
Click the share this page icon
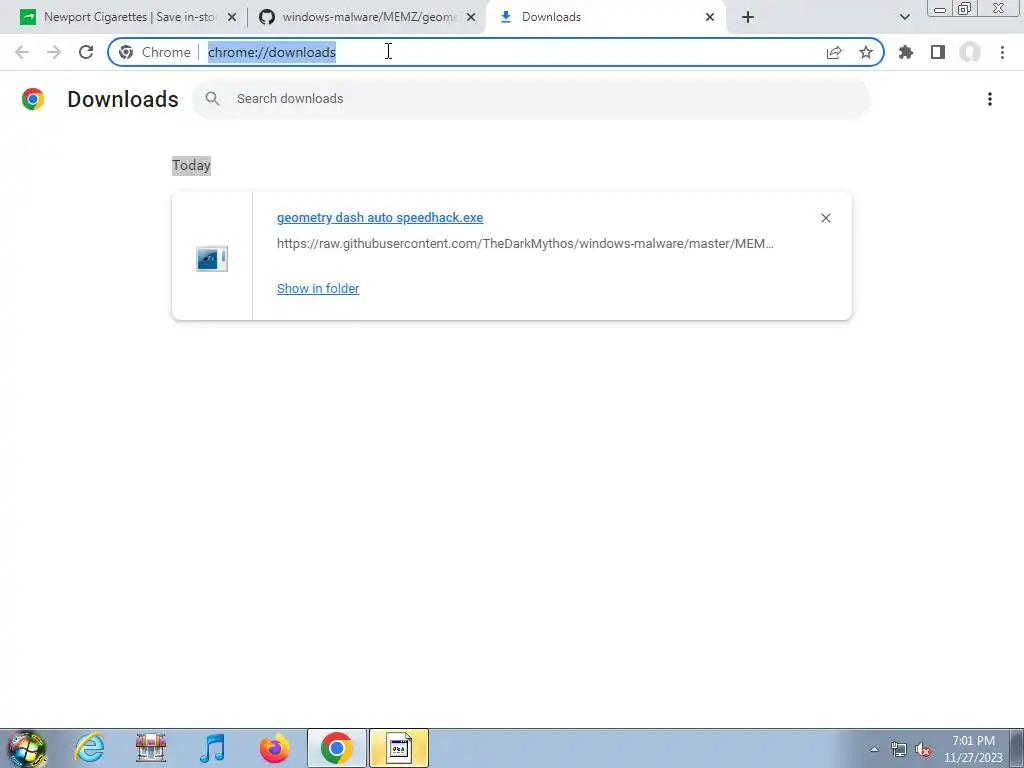click(x=834, y=52)
